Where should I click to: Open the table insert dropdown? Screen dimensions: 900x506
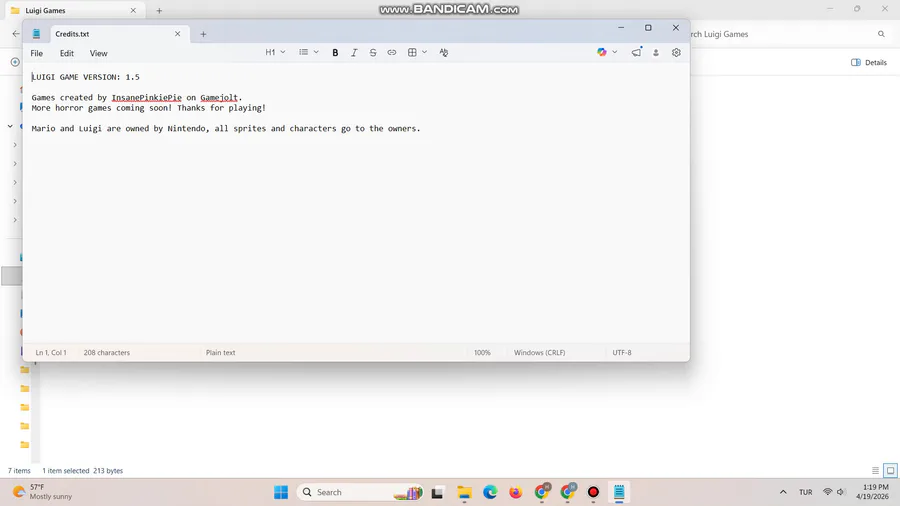coord(417,52)
